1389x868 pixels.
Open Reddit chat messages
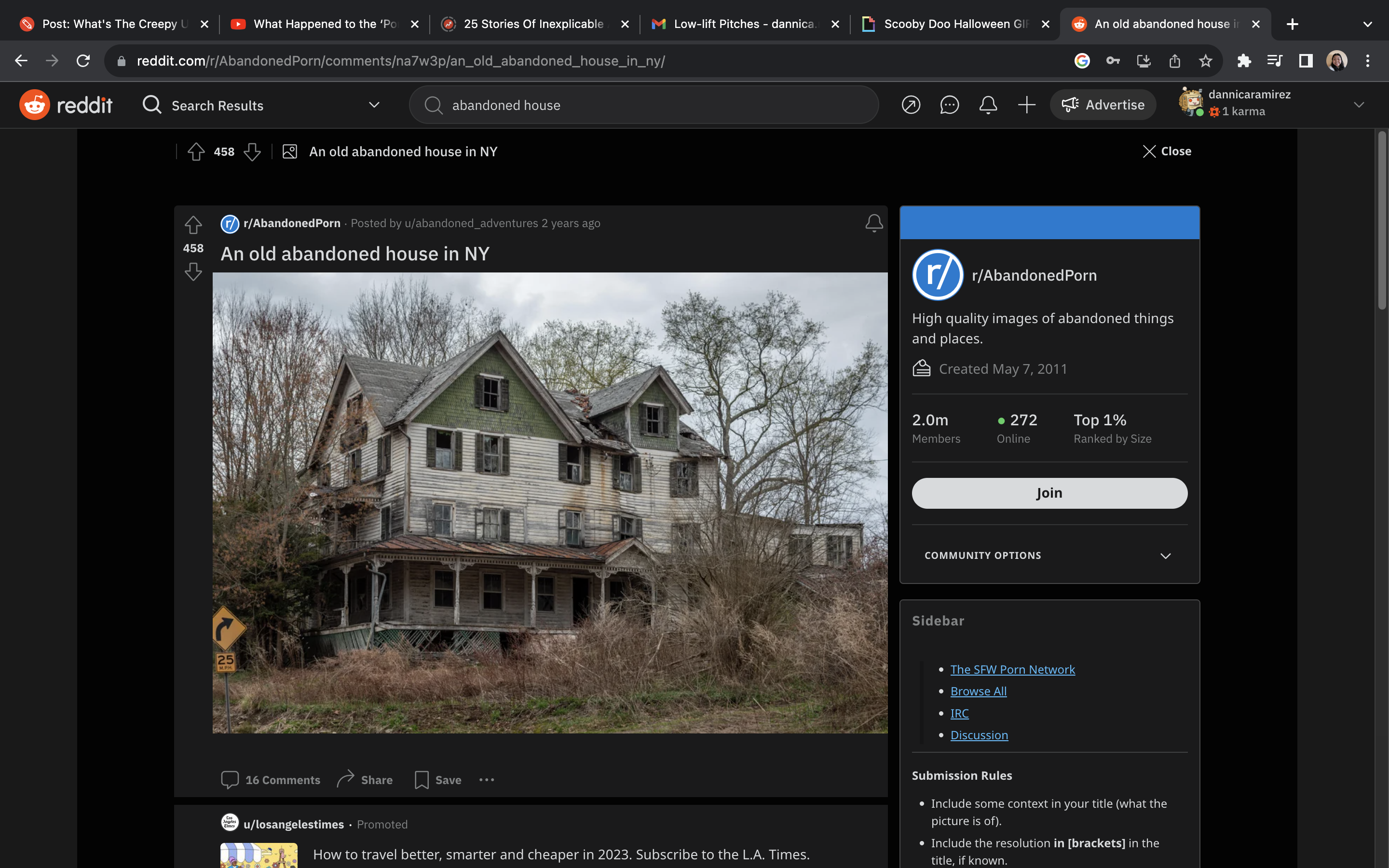pyautogui.click(x=950, y=105)
